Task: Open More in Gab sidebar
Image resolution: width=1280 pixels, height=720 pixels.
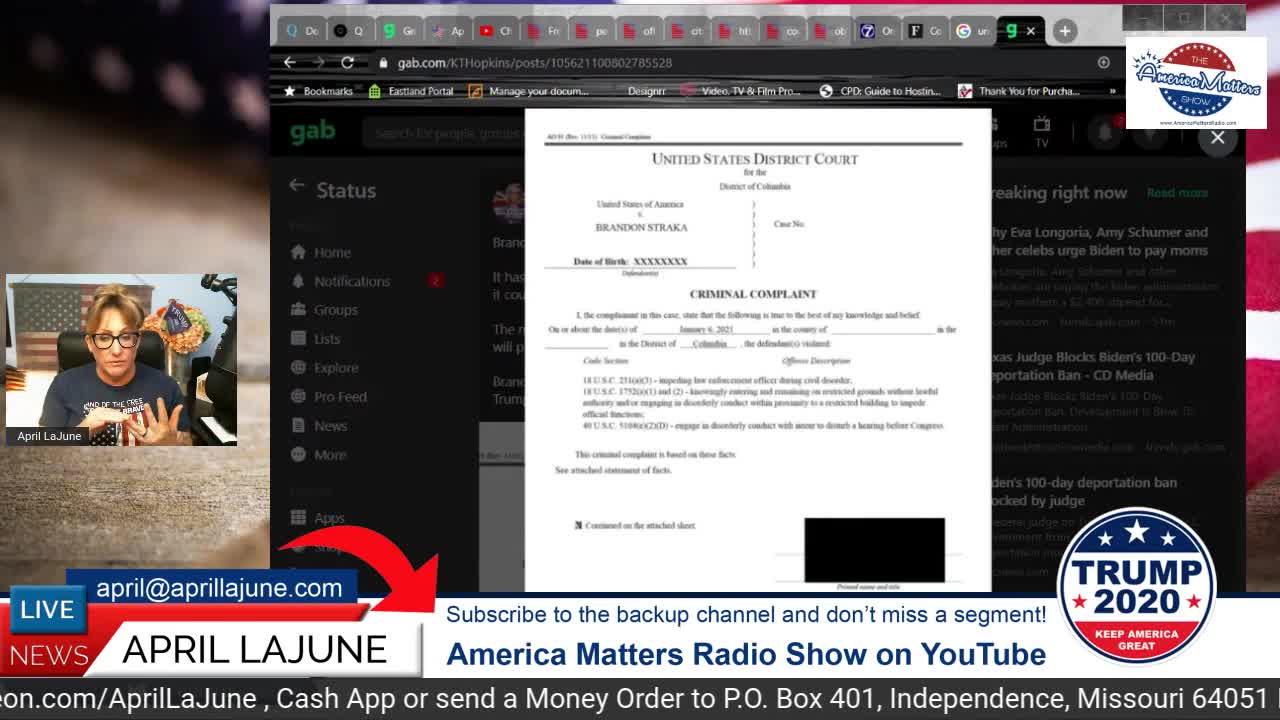Action: (318, 455)
